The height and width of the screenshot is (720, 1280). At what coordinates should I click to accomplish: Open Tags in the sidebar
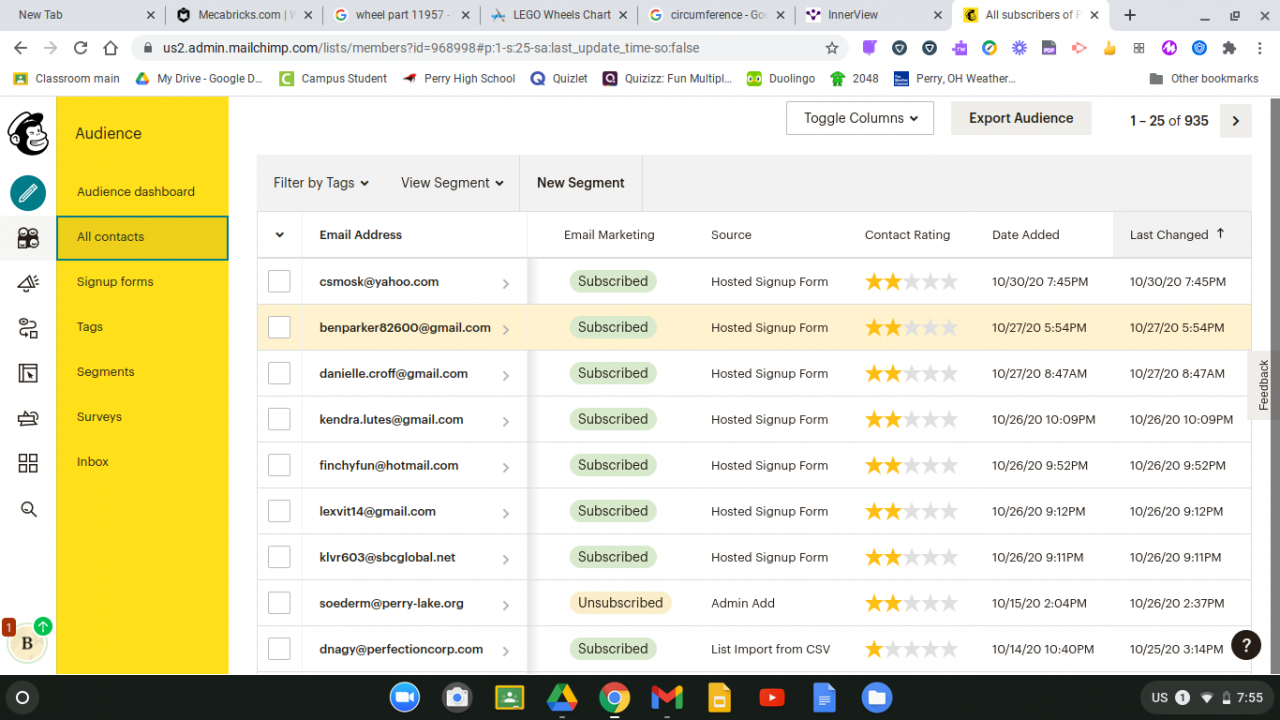coord(90,327)
